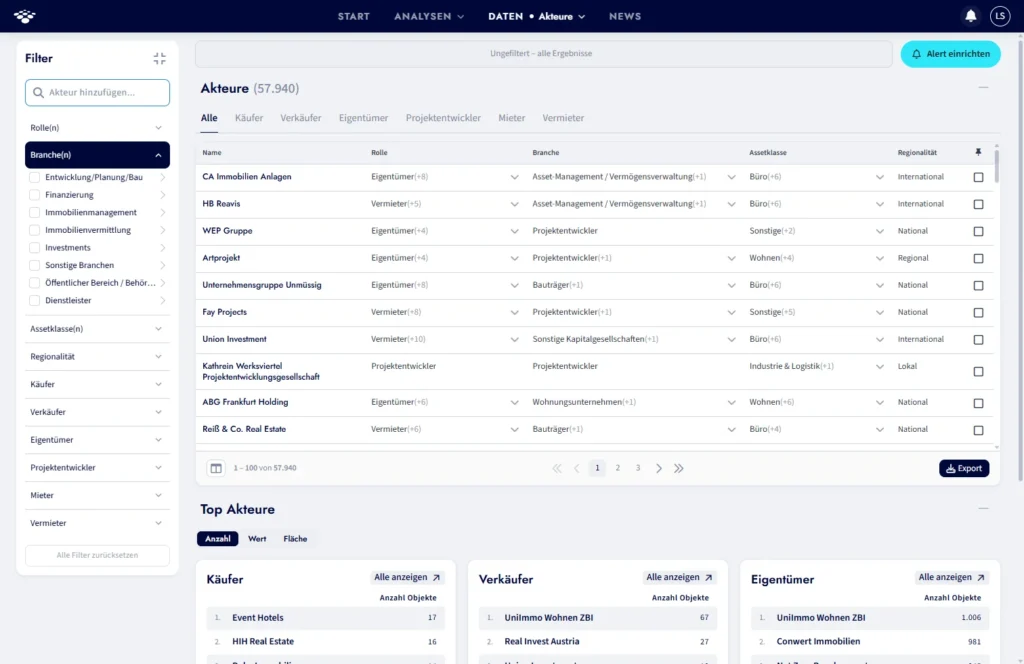Go to page 2 of results
This screenshot has height=664, width=1024.
617,468
